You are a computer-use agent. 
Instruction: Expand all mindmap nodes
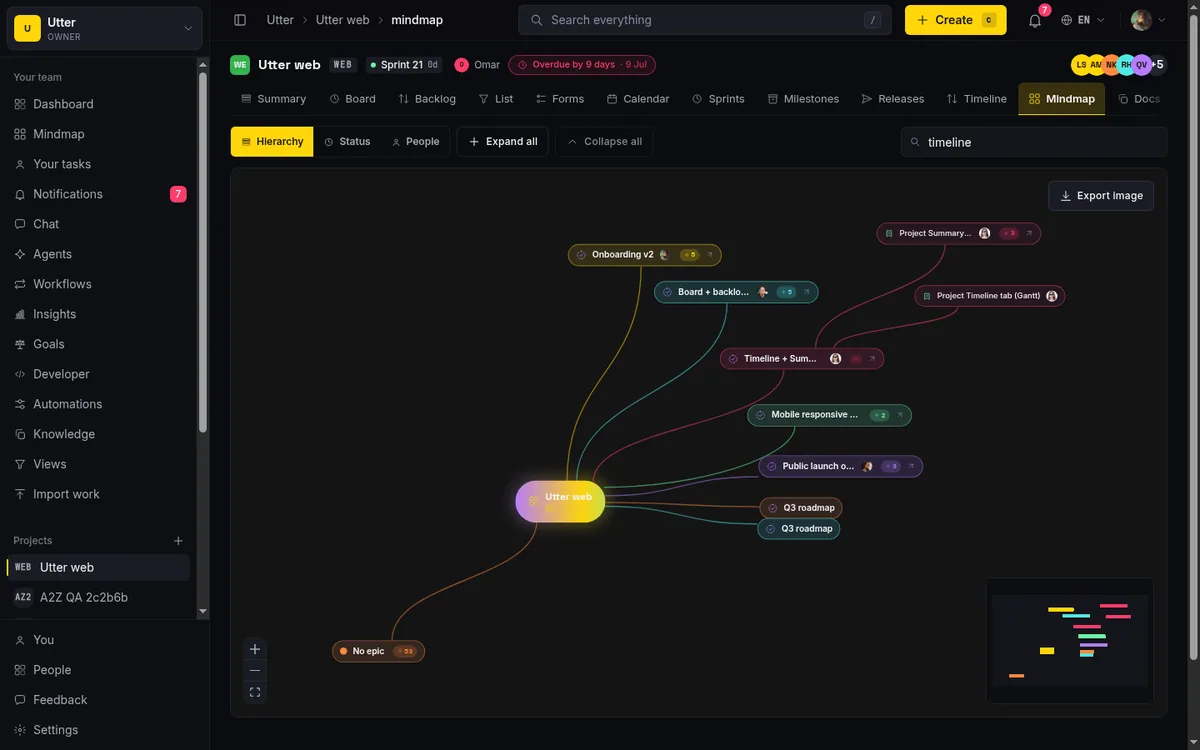503,142
